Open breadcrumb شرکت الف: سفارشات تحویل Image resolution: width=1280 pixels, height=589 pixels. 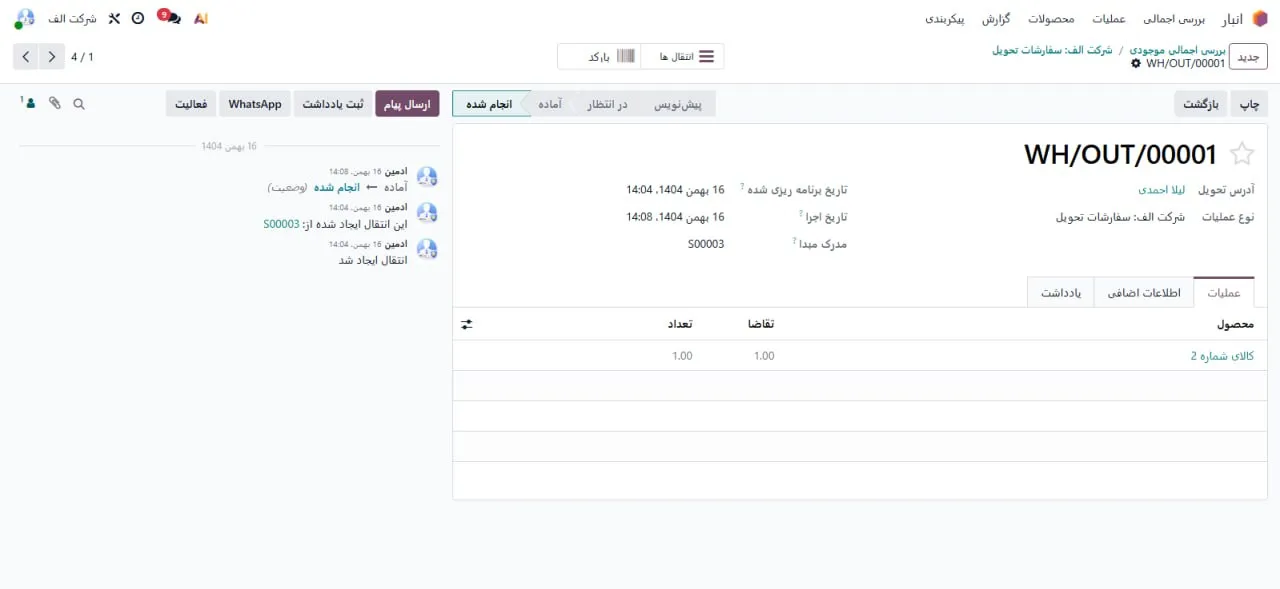click(1053, 49)
